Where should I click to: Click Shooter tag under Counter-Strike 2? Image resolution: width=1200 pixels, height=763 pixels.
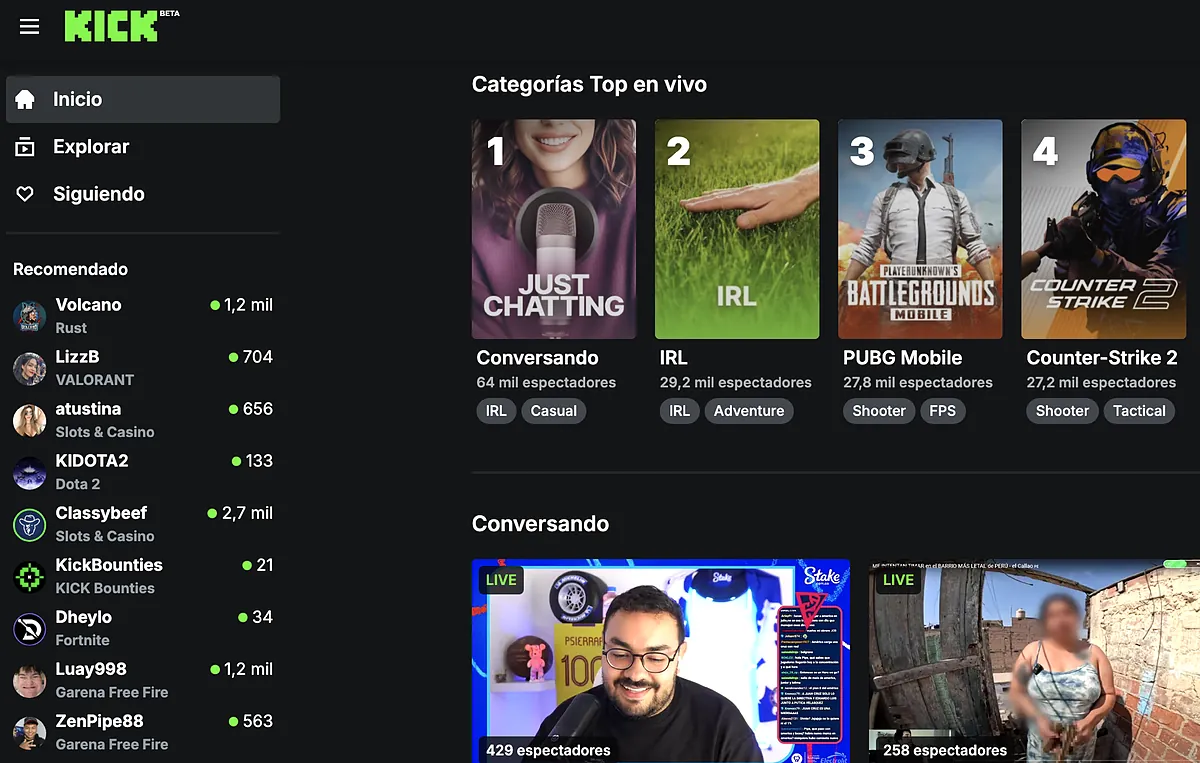[1062, 411]
